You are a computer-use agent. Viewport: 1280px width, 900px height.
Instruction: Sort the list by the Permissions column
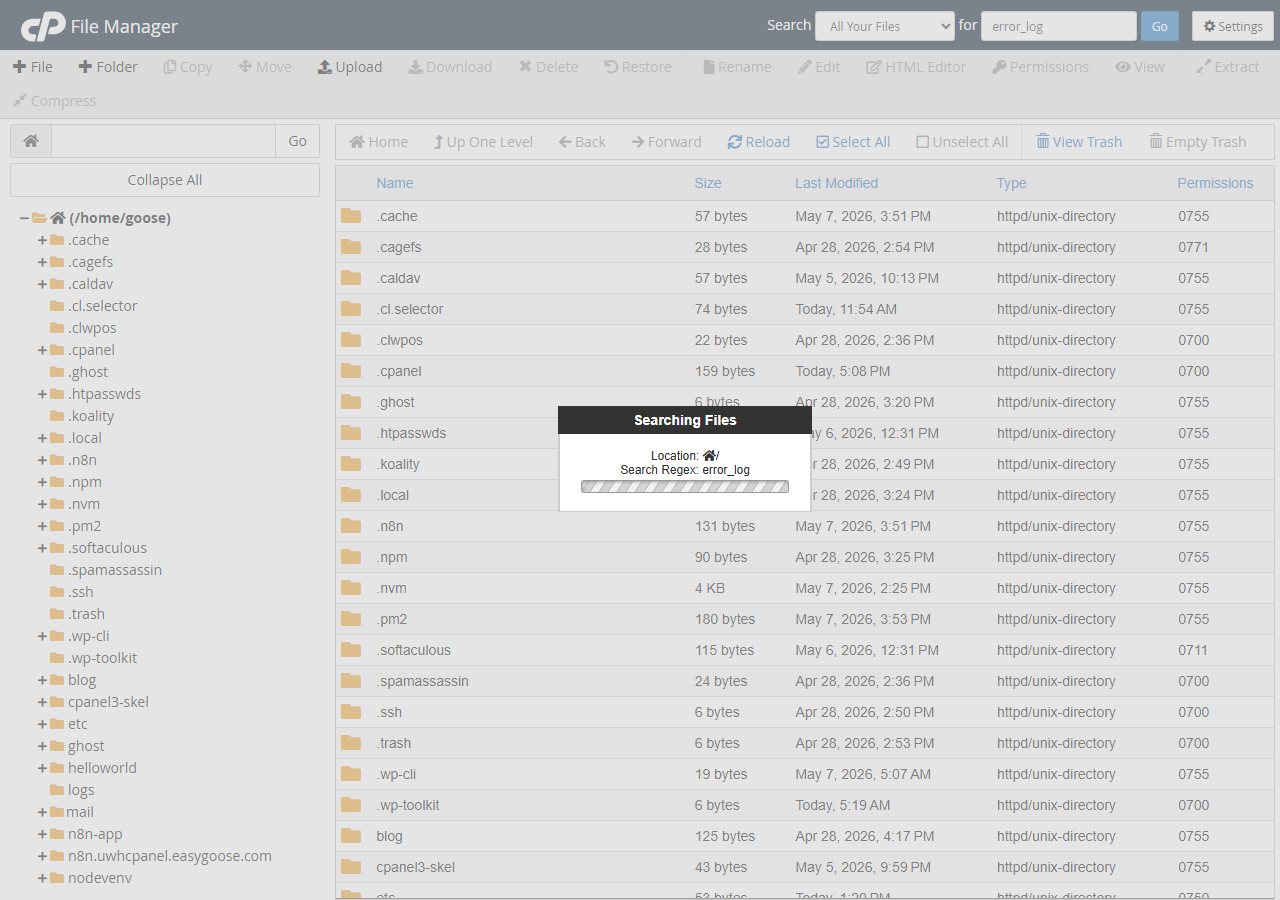(x=1215, y=183)
